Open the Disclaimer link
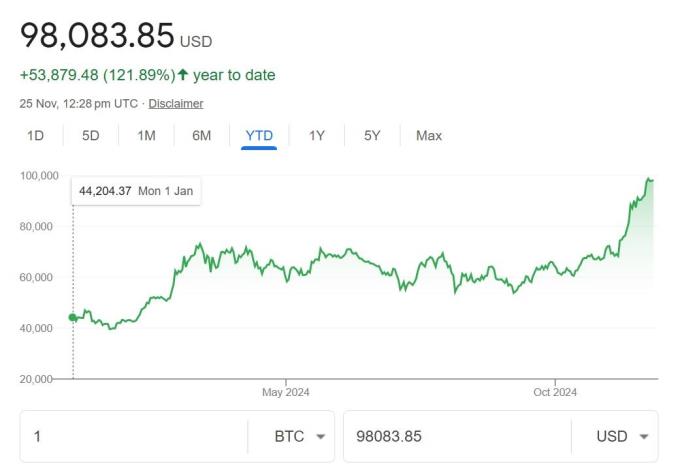 tap(176, 103)
